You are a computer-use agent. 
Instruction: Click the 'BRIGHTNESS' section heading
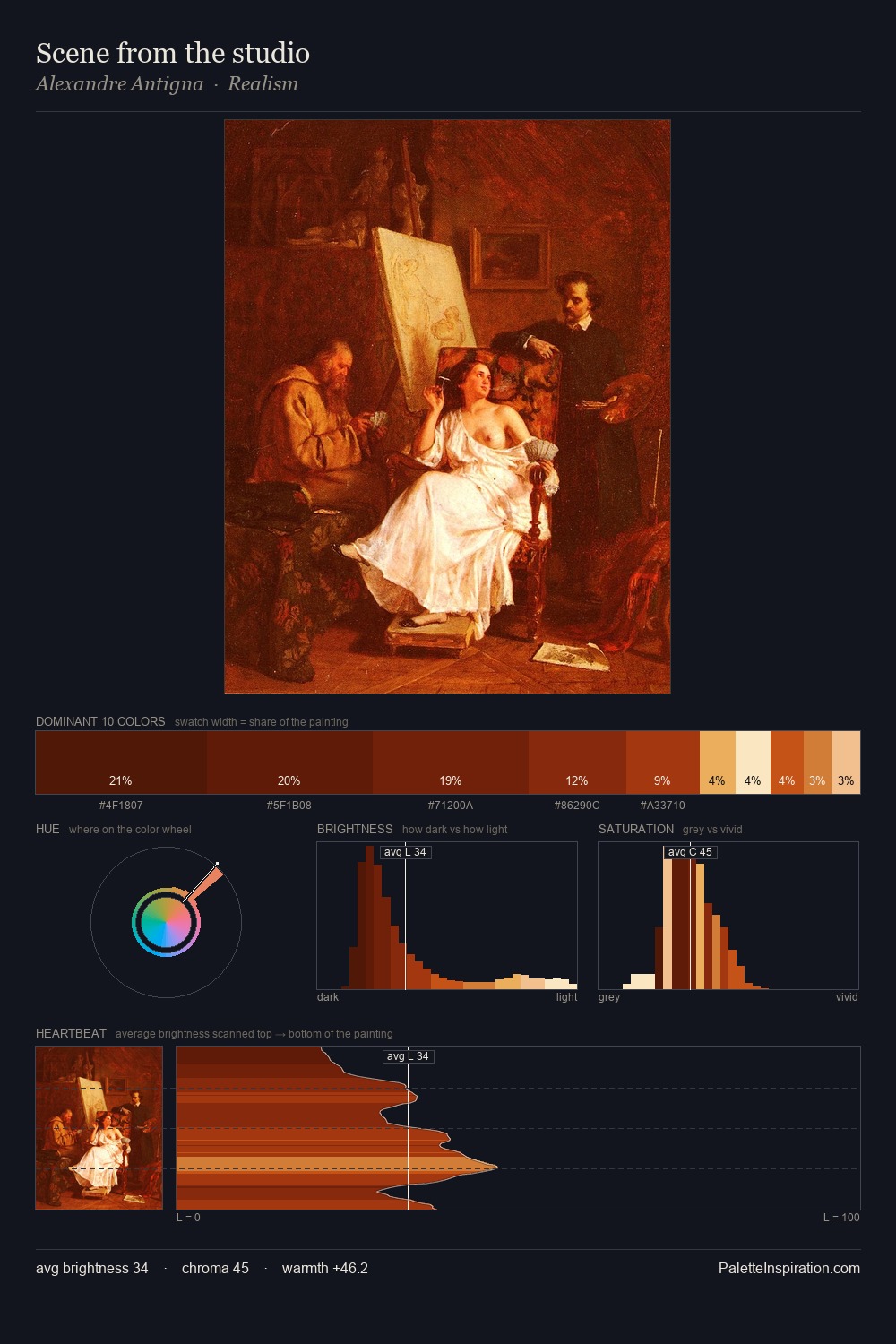click(x=355, y=829)
